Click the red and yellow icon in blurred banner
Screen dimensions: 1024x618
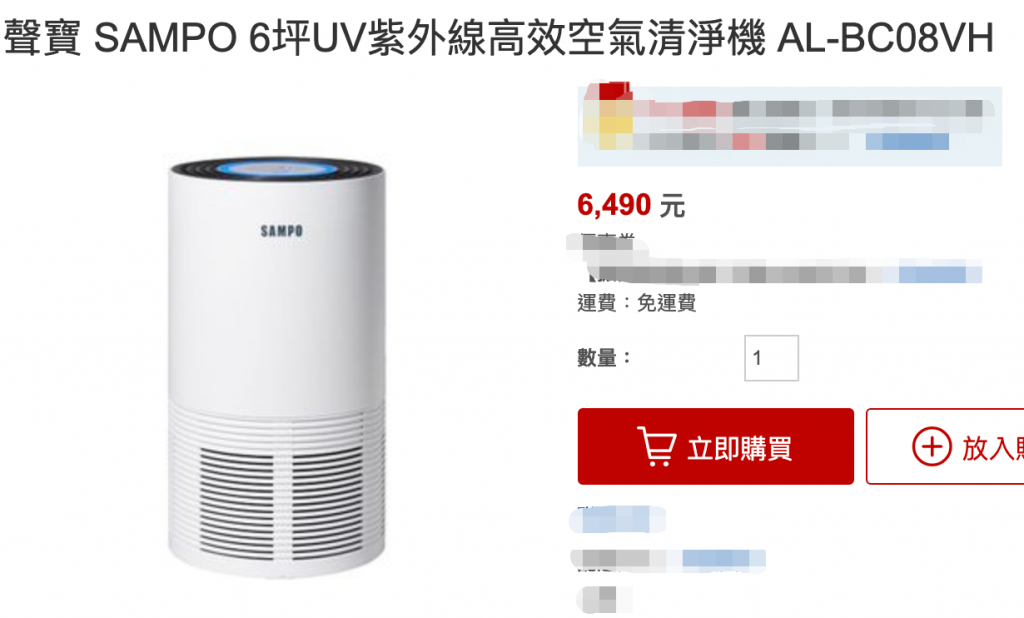click(607, 116)
